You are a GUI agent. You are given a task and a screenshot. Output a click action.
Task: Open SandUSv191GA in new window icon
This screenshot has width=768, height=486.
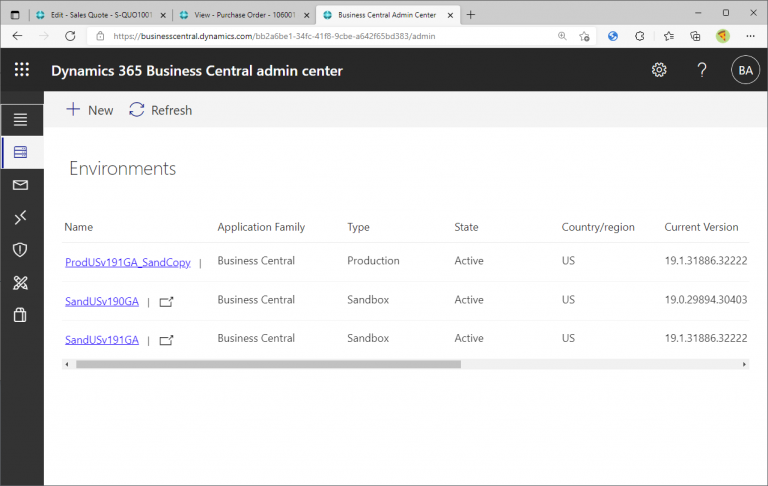(166, 340)
